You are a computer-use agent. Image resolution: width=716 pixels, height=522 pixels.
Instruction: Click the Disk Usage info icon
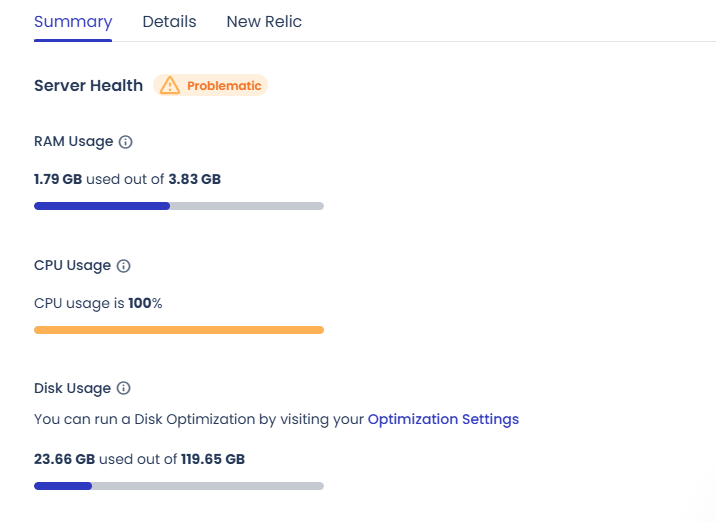tap(124, 388)
